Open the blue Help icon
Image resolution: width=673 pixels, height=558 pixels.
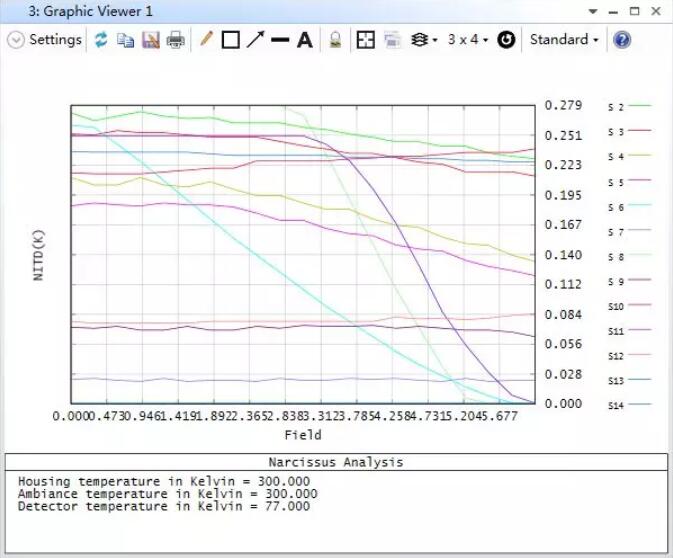622,40
